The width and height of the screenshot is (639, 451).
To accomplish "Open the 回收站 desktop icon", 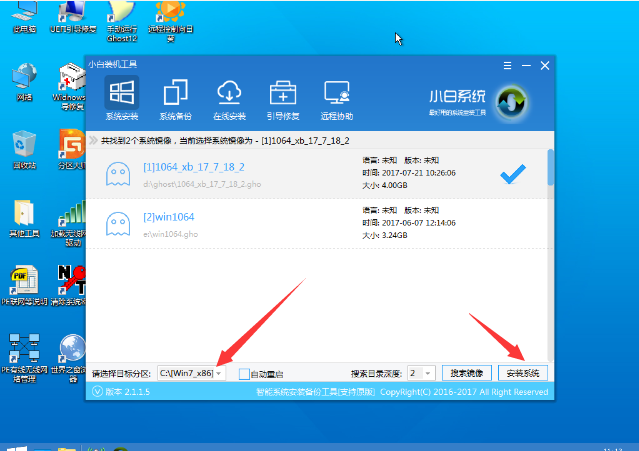I will 24,150.
